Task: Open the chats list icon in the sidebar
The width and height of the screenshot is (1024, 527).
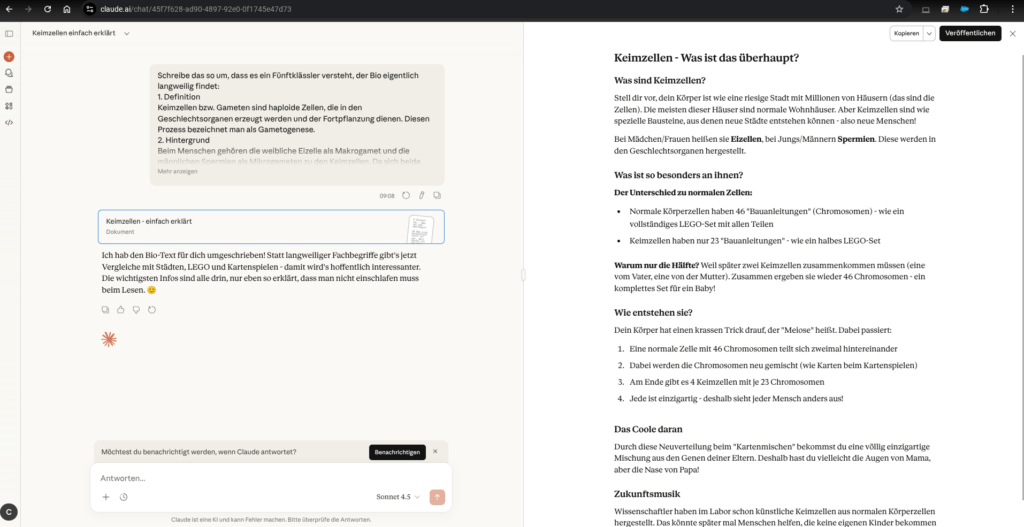Action: 9,73
